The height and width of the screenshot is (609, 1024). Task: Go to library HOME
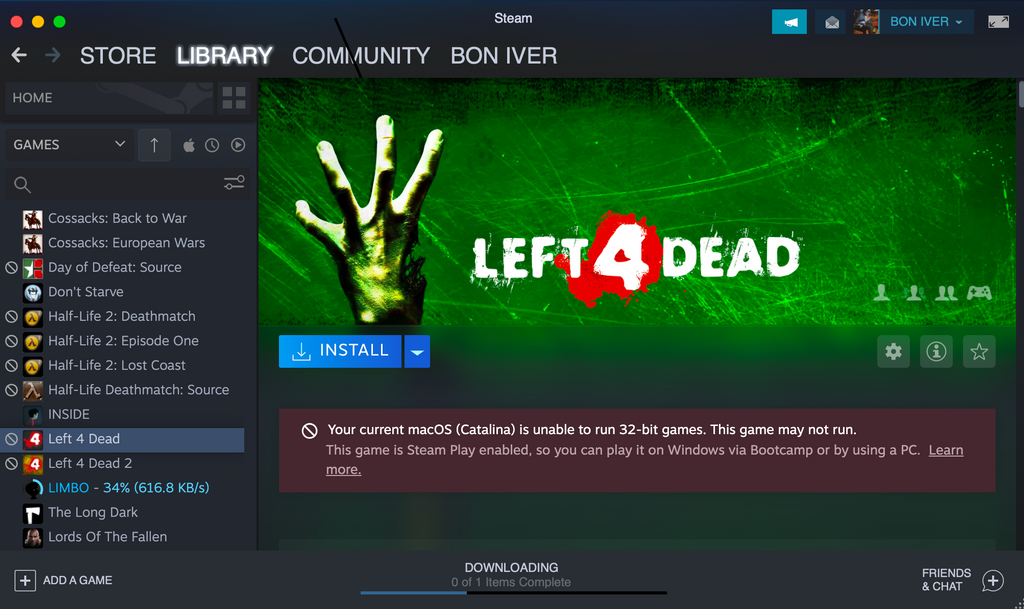click(109, 98)
